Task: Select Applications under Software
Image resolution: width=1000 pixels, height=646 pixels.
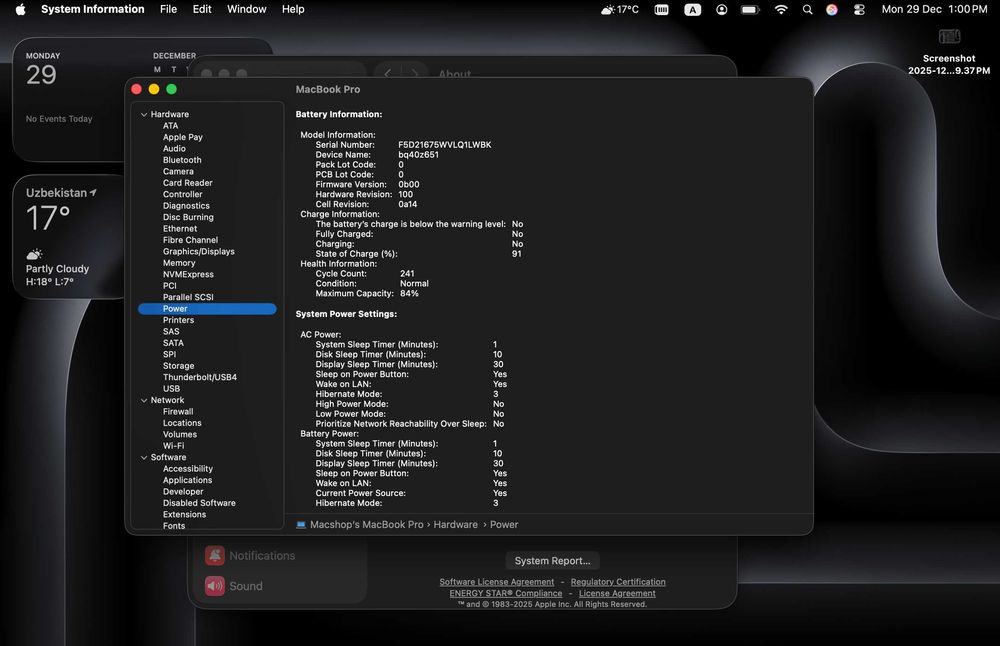Action: pos(187,480)
